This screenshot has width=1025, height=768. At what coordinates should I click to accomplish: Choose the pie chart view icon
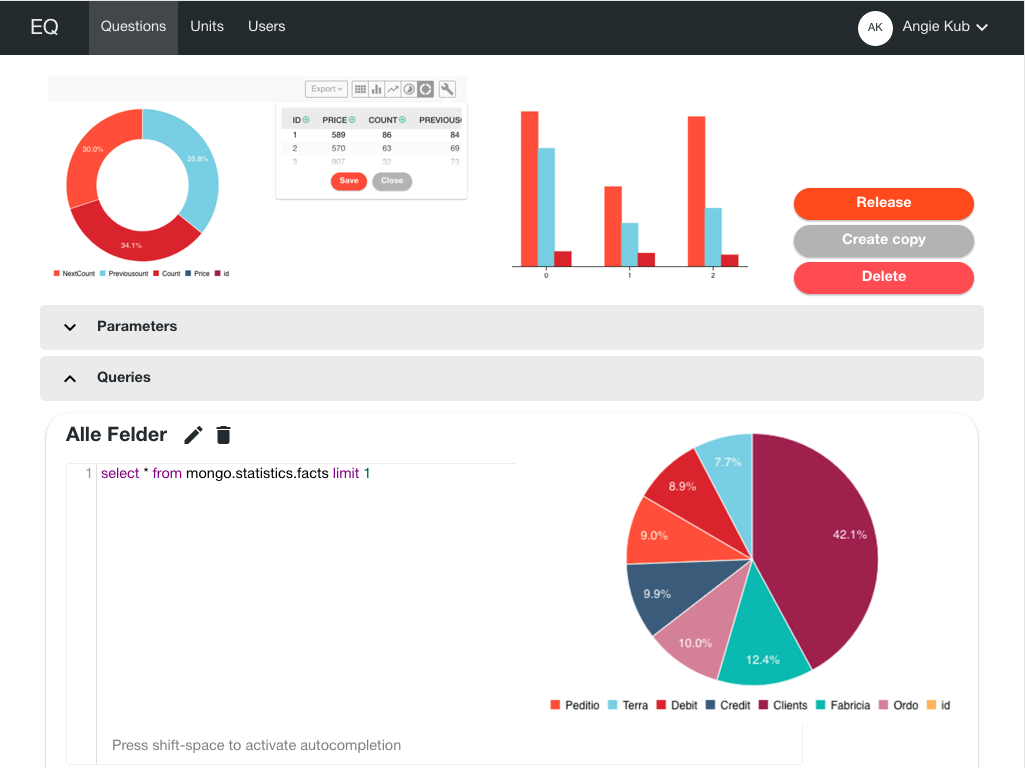(x=409, y=89)
